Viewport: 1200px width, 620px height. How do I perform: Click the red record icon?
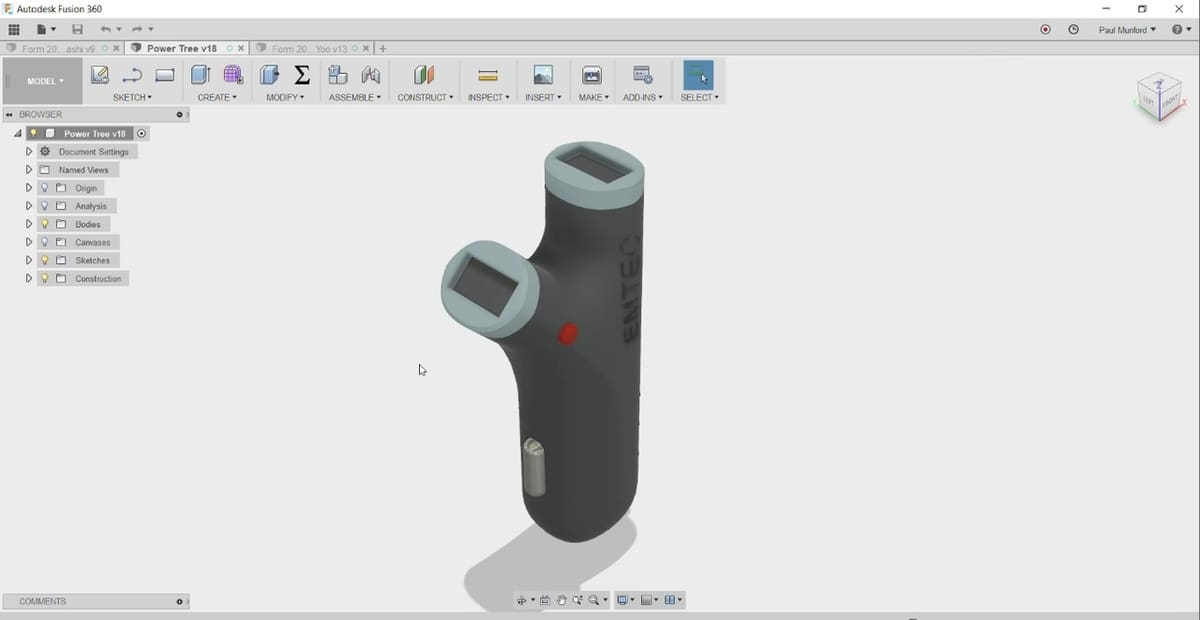pos(1045,30)
